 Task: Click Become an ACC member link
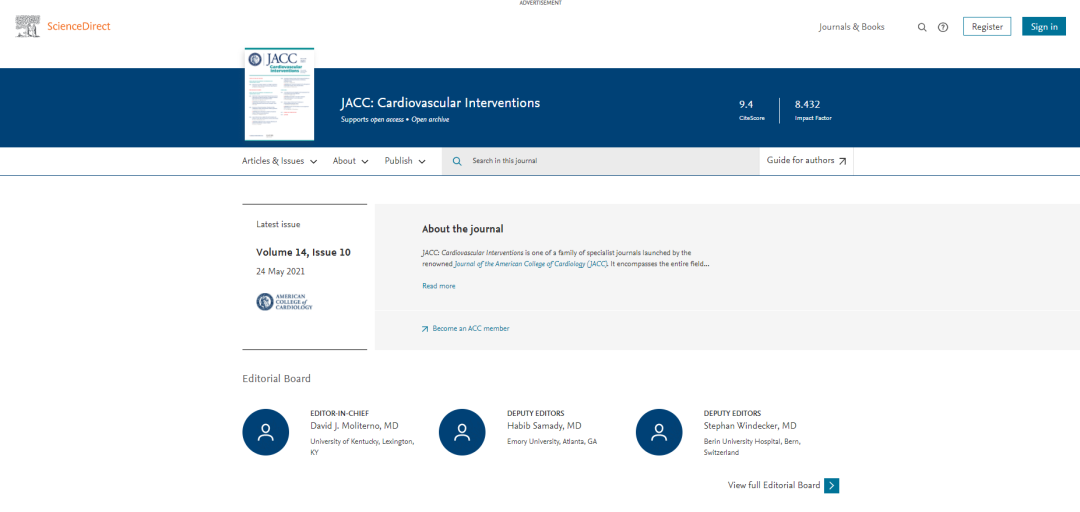471,329
